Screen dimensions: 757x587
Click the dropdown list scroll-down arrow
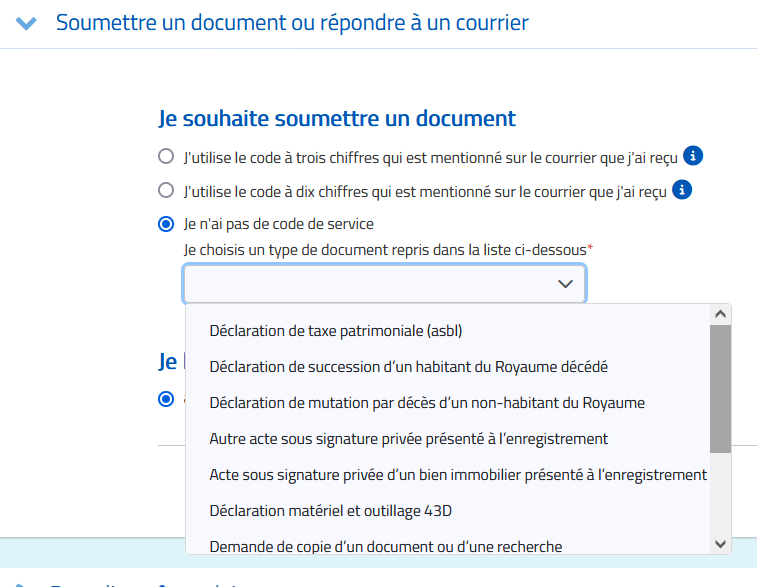pyautogui.click(x=720, y=544)
